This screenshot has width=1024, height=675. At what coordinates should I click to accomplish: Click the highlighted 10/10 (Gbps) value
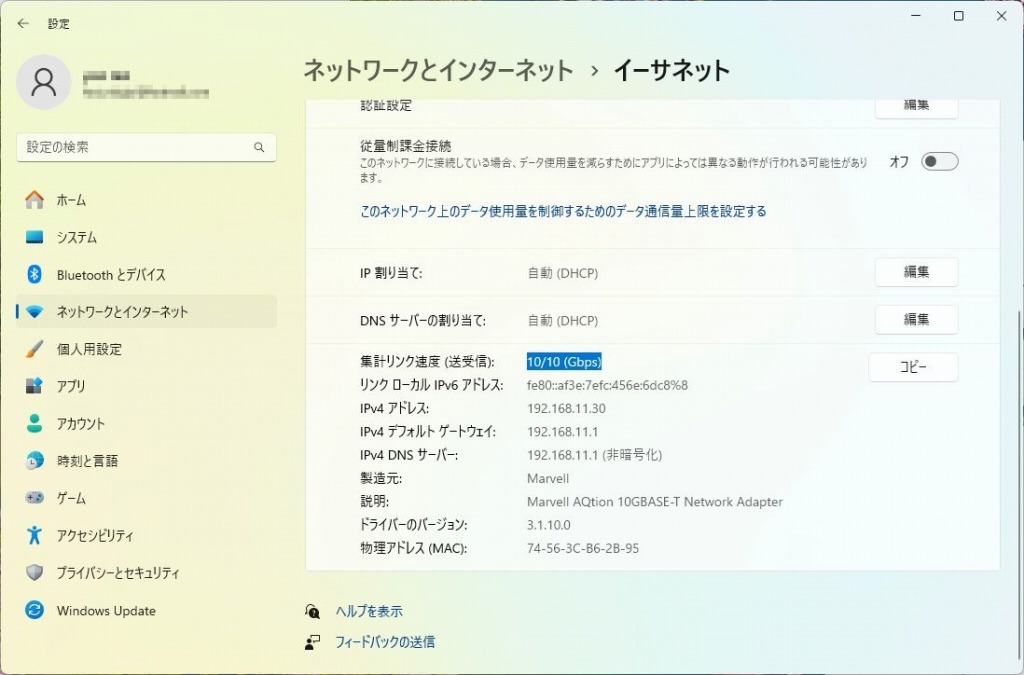pos(564,362)
